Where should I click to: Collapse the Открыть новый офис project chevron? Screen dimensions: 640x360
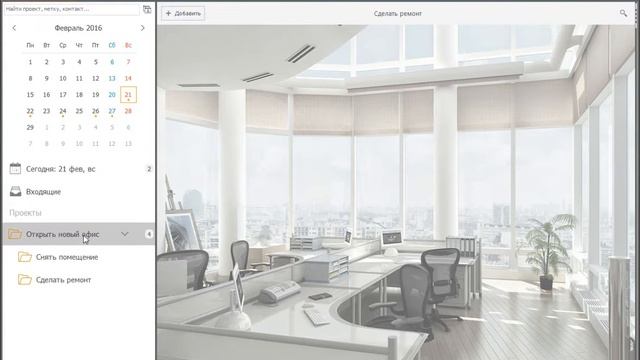[x=124, y=234]
